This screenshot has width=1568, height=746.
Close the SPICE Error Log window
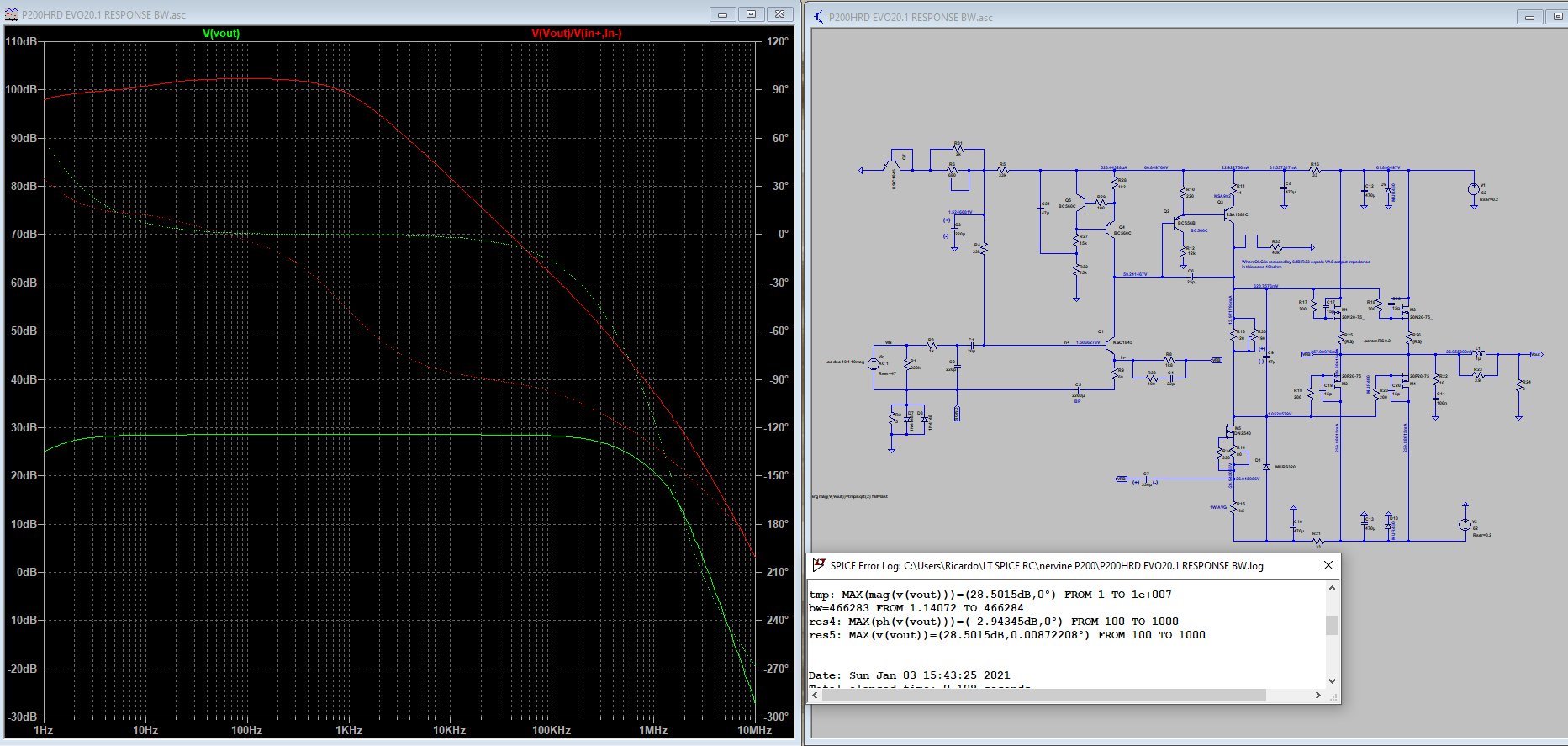click(1328, 565)
